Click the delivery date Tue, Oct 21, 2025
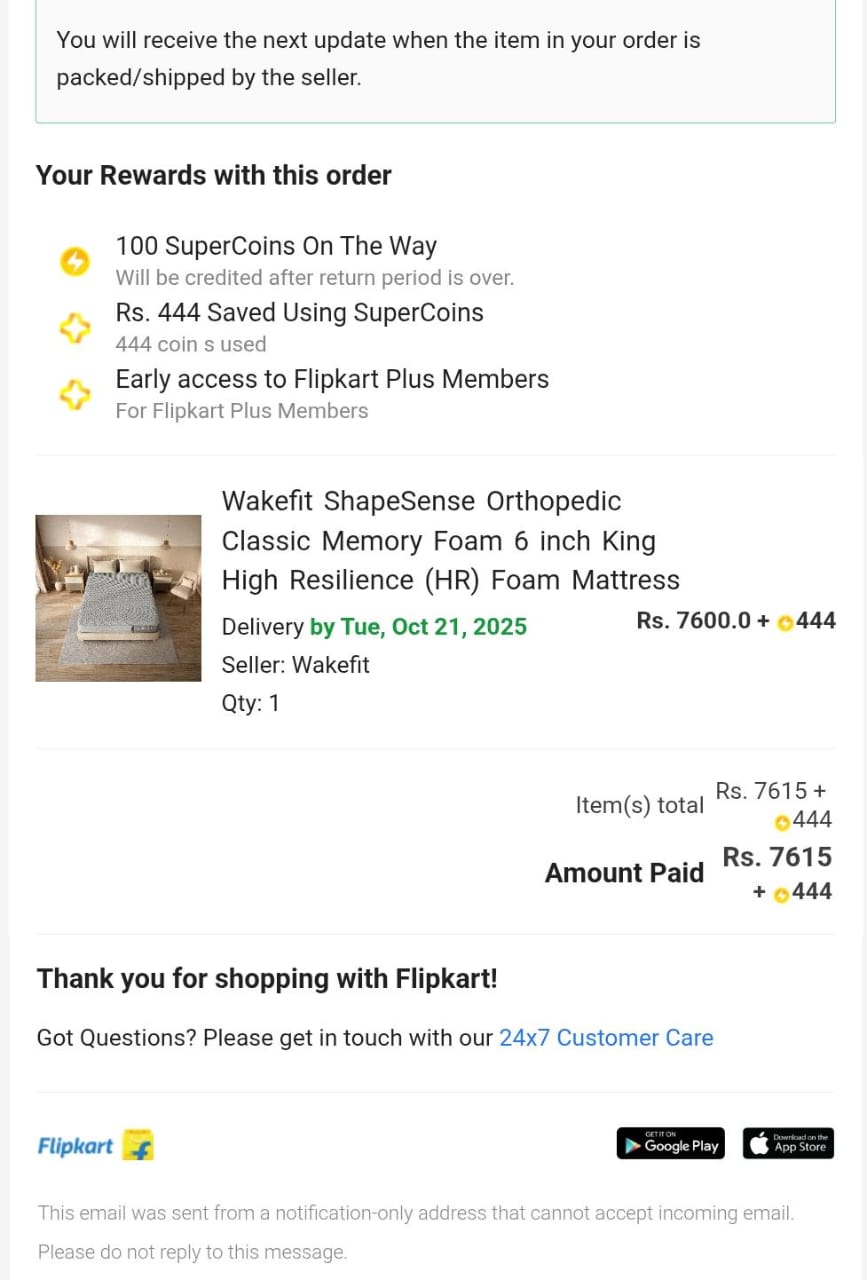Viewport: 867px width, 1280px height. [x=418, y=627]
